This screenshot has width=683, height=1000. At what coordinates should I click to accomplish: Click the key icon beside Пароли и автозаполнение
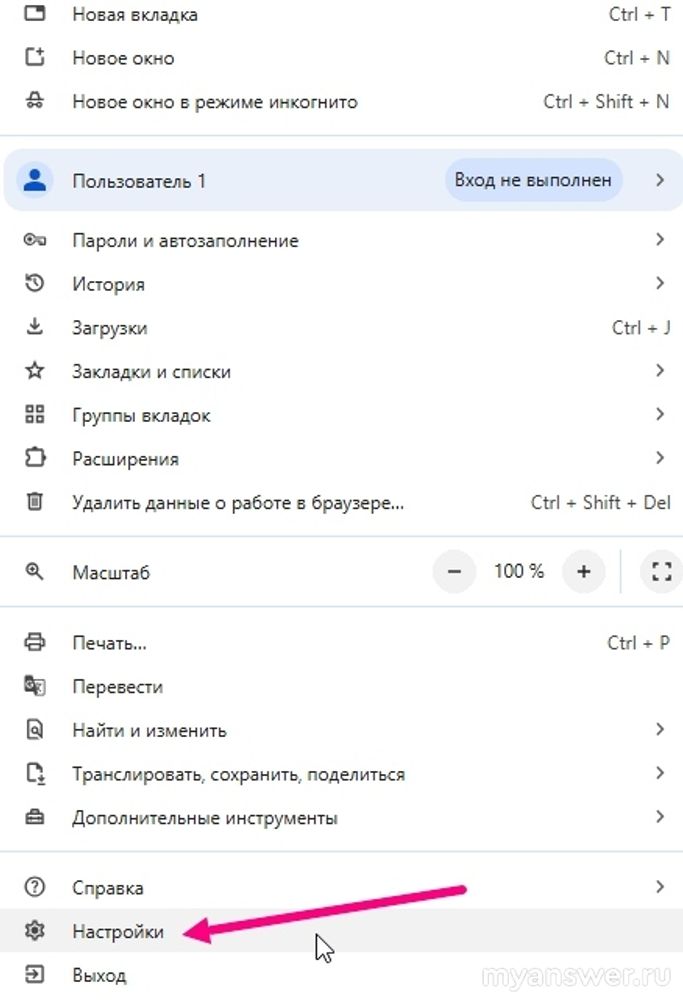(x=35, y=241)
